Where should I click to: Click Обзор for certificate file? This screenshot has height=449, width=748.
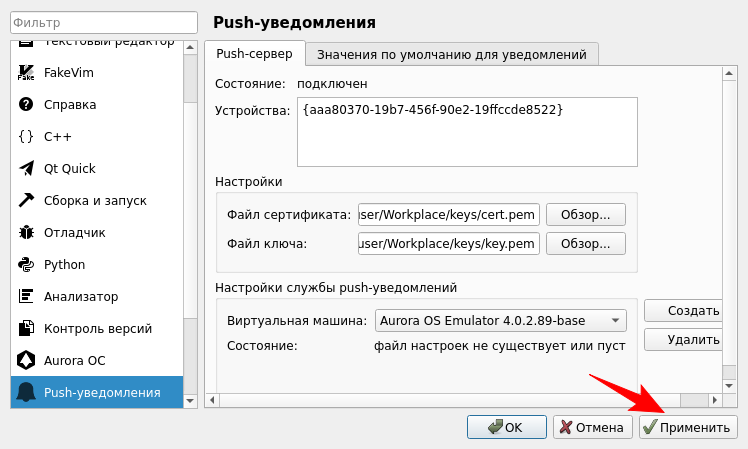[x=585, y=214]
